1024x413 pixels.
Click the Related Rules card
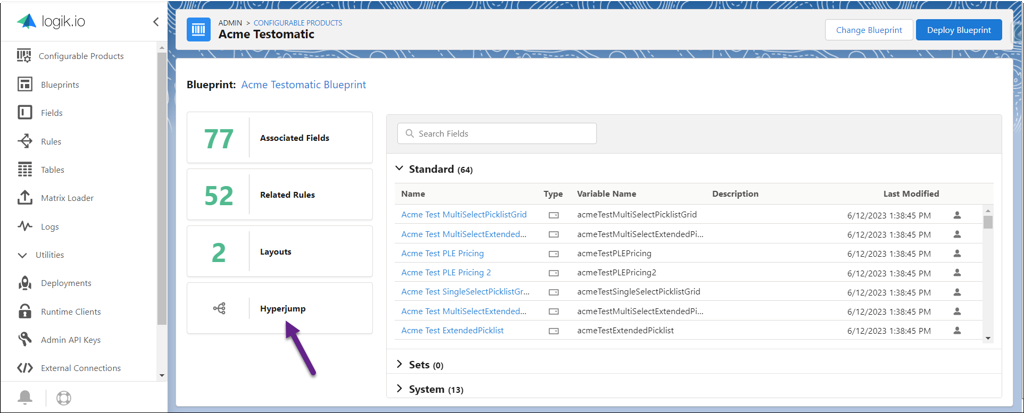[280, 194]
